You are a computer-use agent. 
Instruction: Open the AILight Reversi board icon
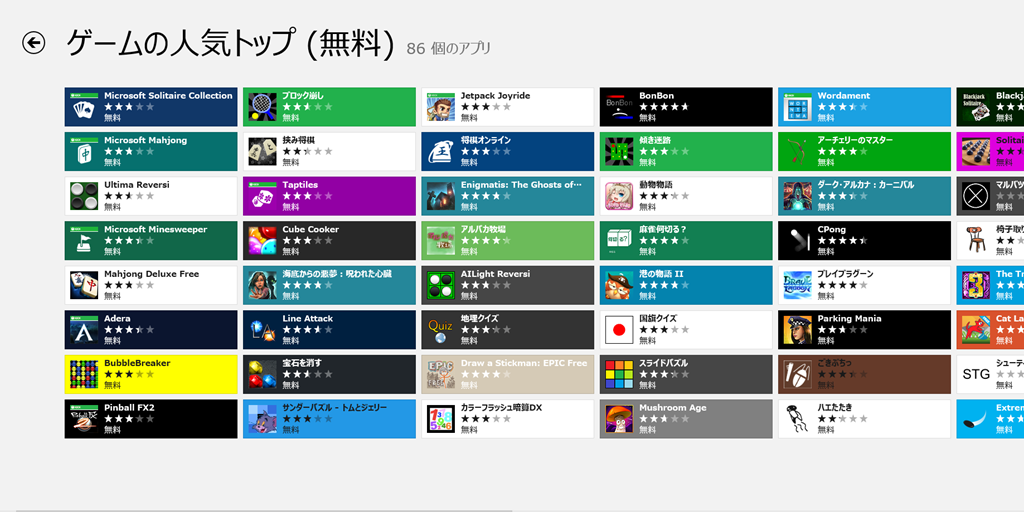point(440,285)
